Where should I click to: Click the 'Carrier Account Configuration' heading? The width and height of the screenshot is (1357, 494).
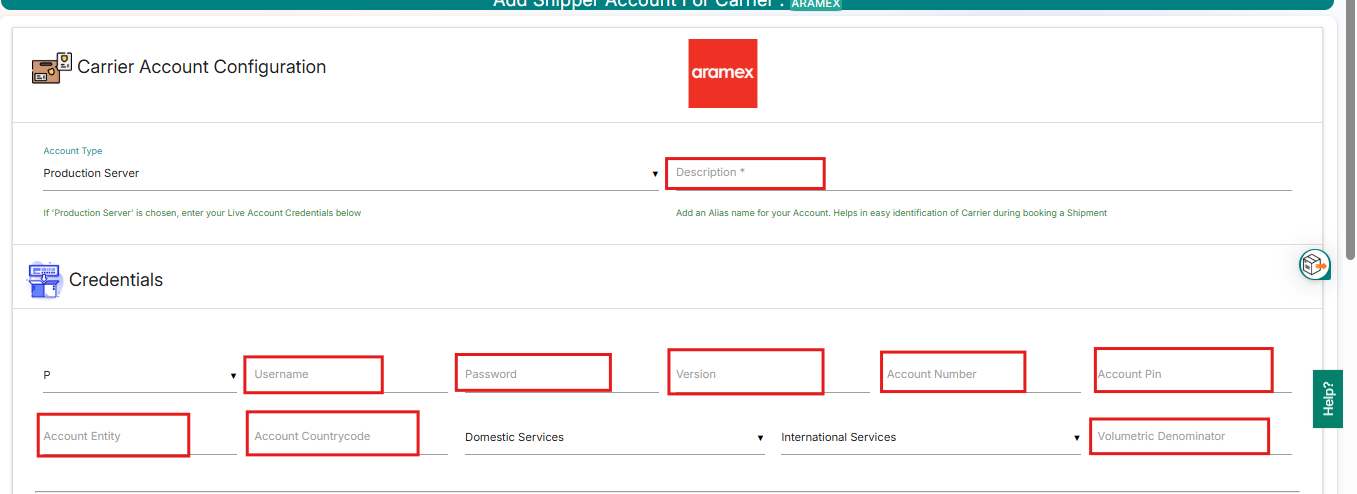tap(202, 67)
